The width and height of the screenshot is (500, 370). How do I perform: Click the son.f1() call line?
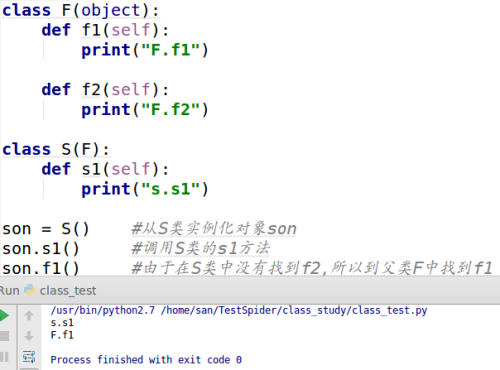point(41,268)
